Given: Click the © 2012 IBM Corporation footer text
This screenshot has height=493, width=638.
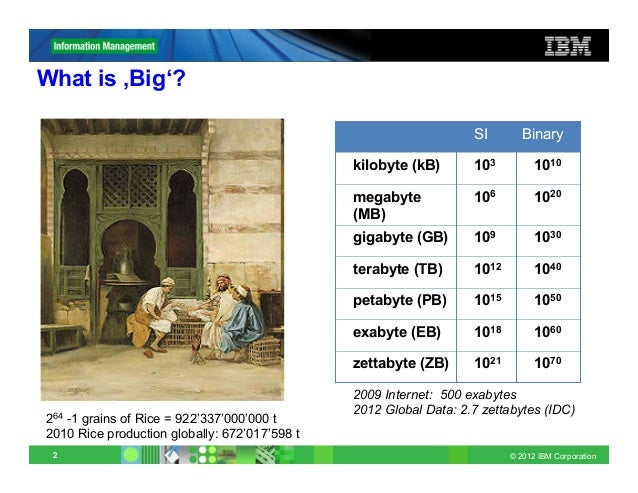Looking at the screenshot, I should 553,456.
